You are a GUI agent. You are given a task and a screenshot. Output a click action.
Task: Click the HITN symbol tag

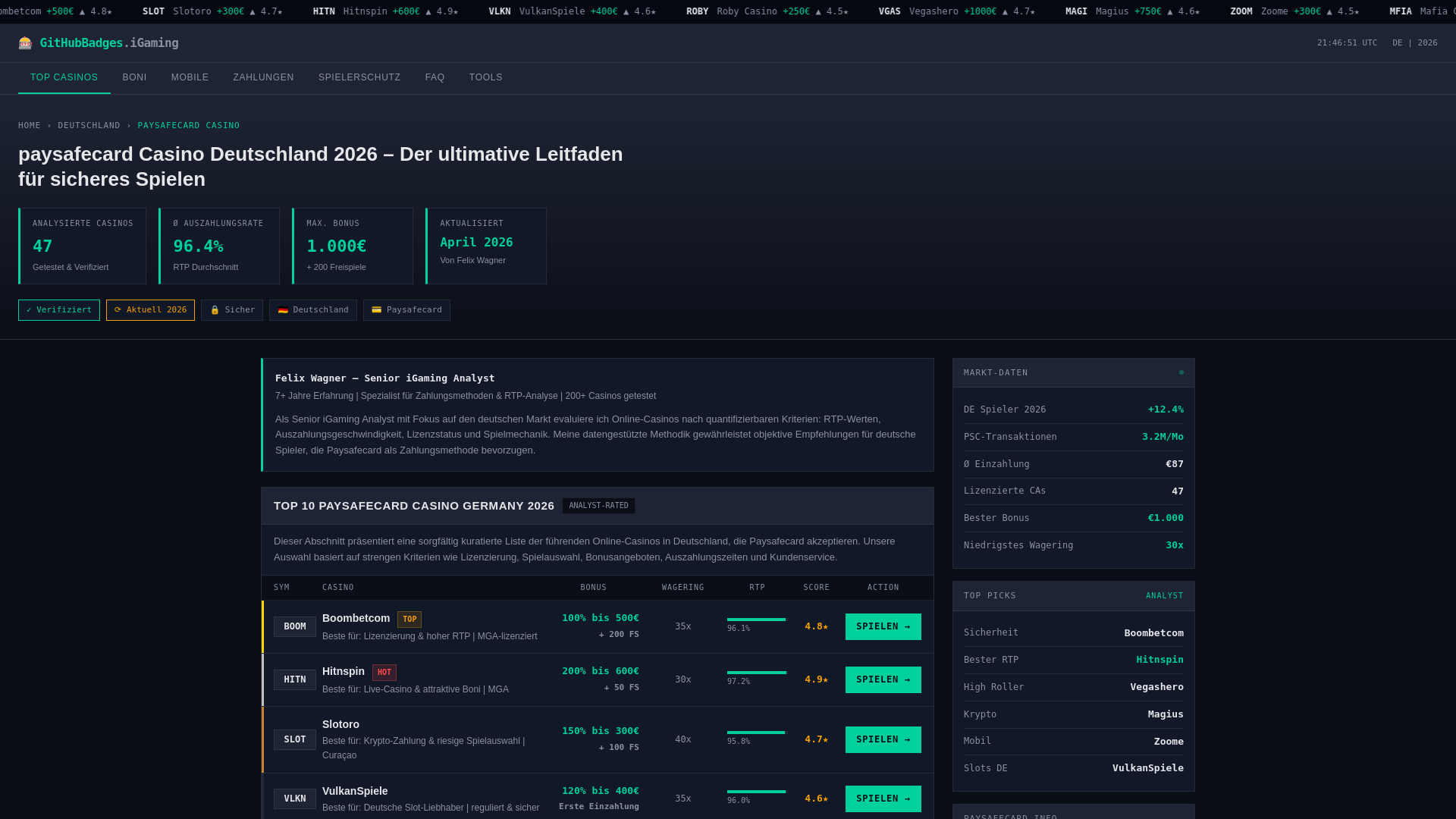(295, 679)
